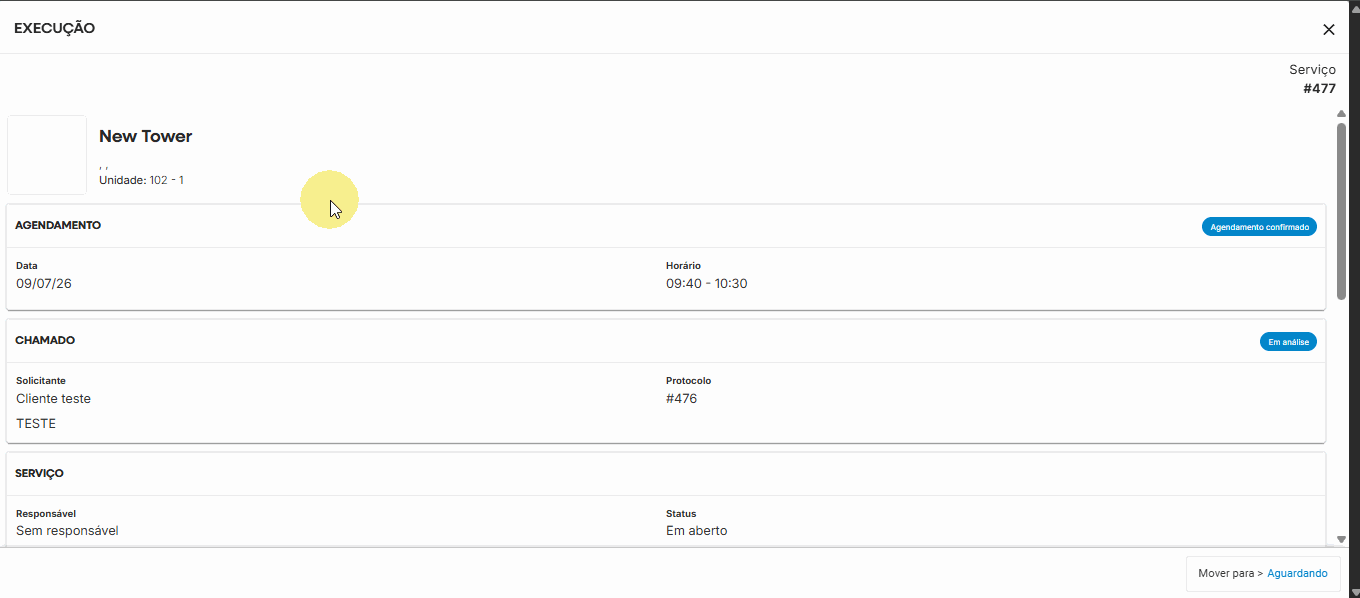Click the Em análise status badge
This screenshot has height=598, width=1360.
(1288, 342)
